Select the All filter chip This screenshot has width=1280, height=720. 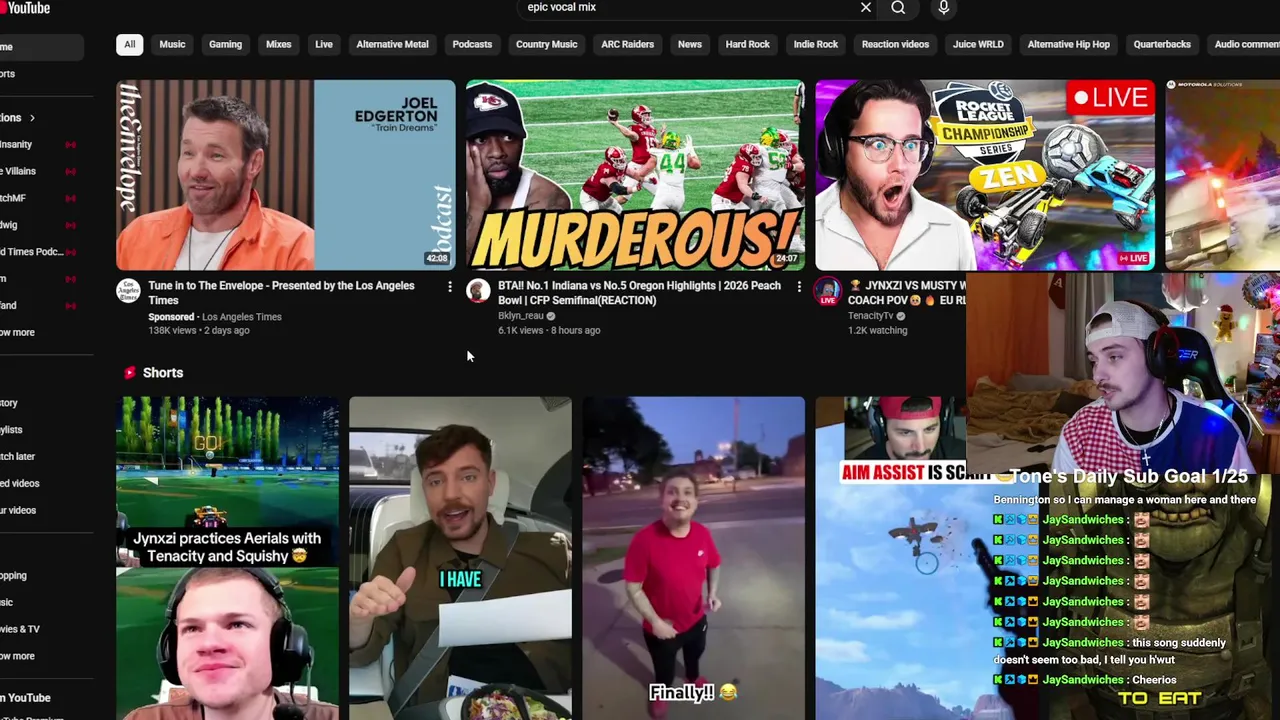click(x=129, y=44)
